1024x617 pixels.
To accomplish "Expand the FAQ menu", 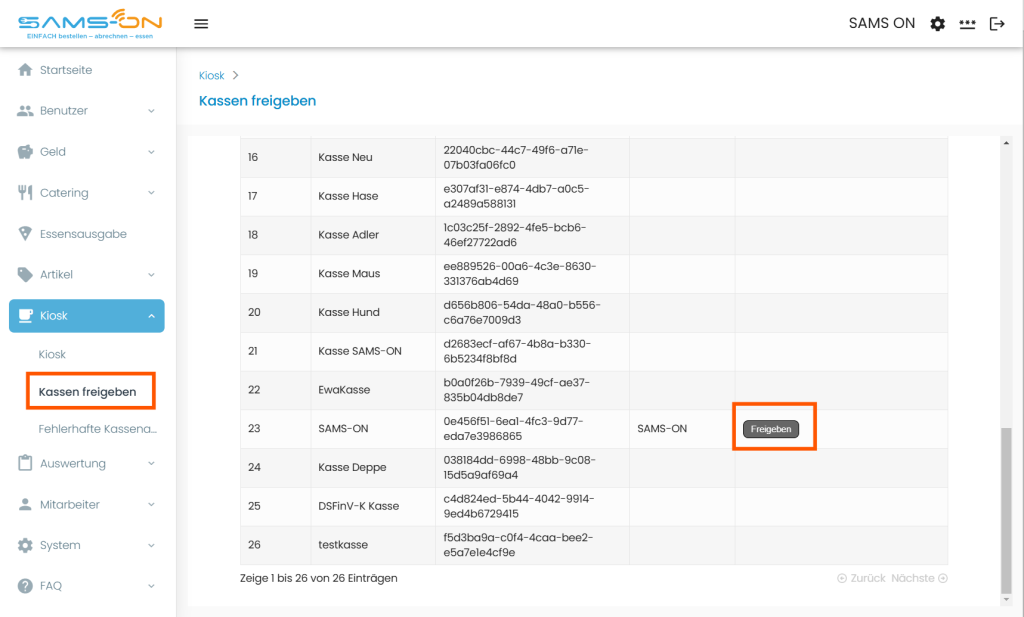I will 87,586.
